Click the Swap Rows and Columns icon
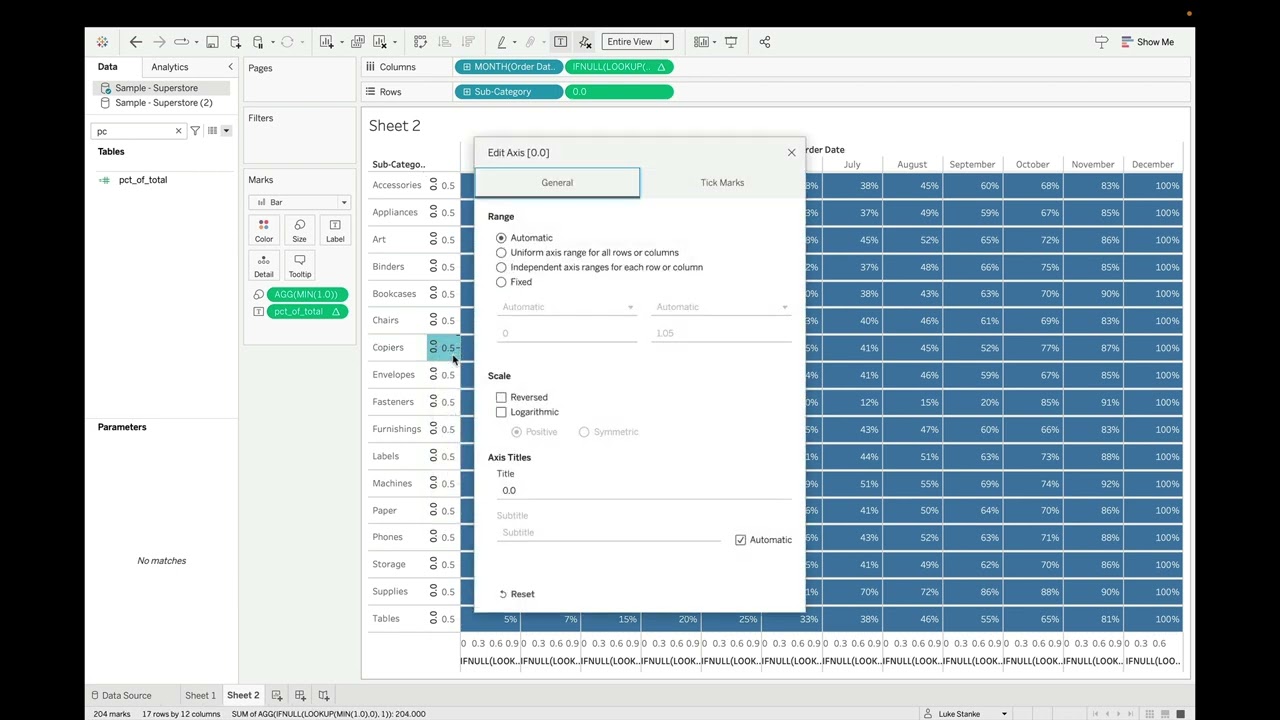This screenshot has width=1280, height=720. coord(420,42)
